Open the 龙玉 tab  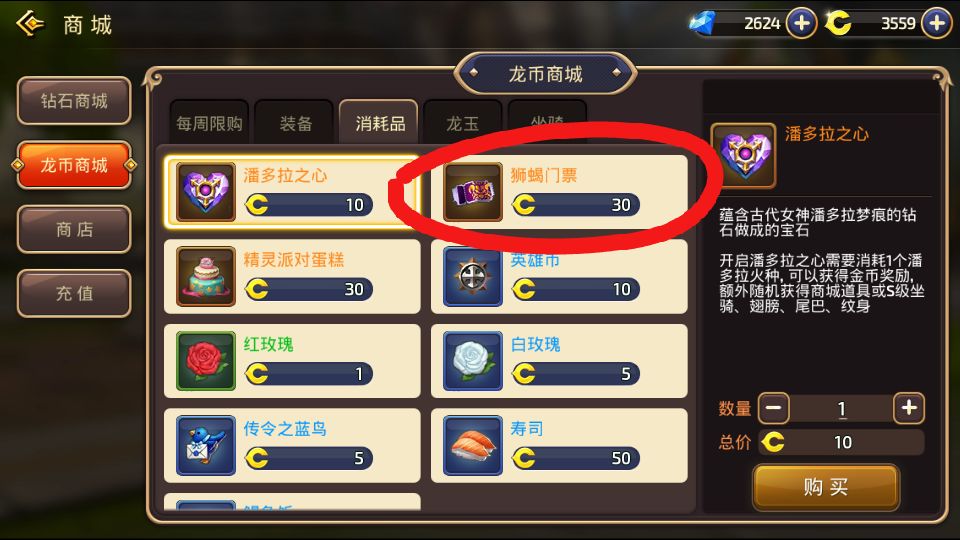[x=463, y=123]
